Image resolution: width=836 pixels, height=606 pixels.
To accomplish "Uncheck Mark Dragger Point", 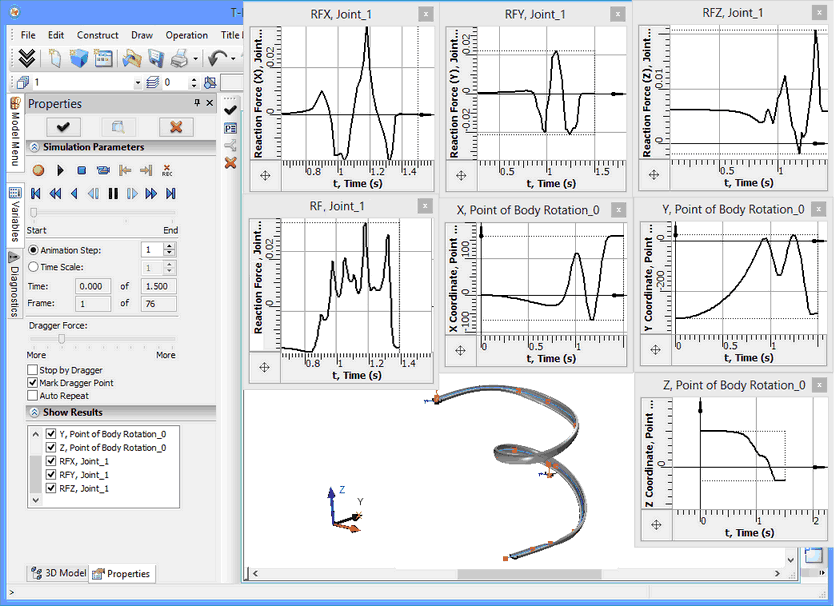I will pyautogui.click(x=33, y=383).
